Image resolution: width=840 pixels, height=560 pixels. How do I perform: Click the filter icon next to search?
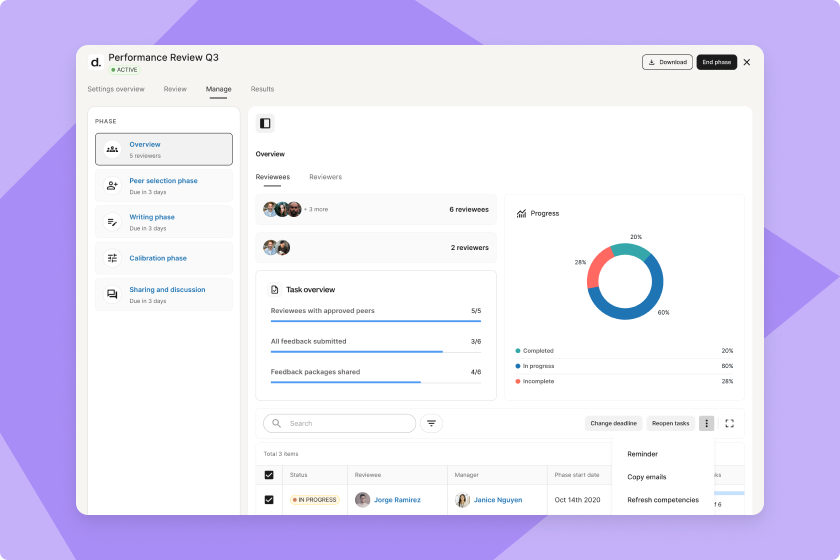coord(431,423)
